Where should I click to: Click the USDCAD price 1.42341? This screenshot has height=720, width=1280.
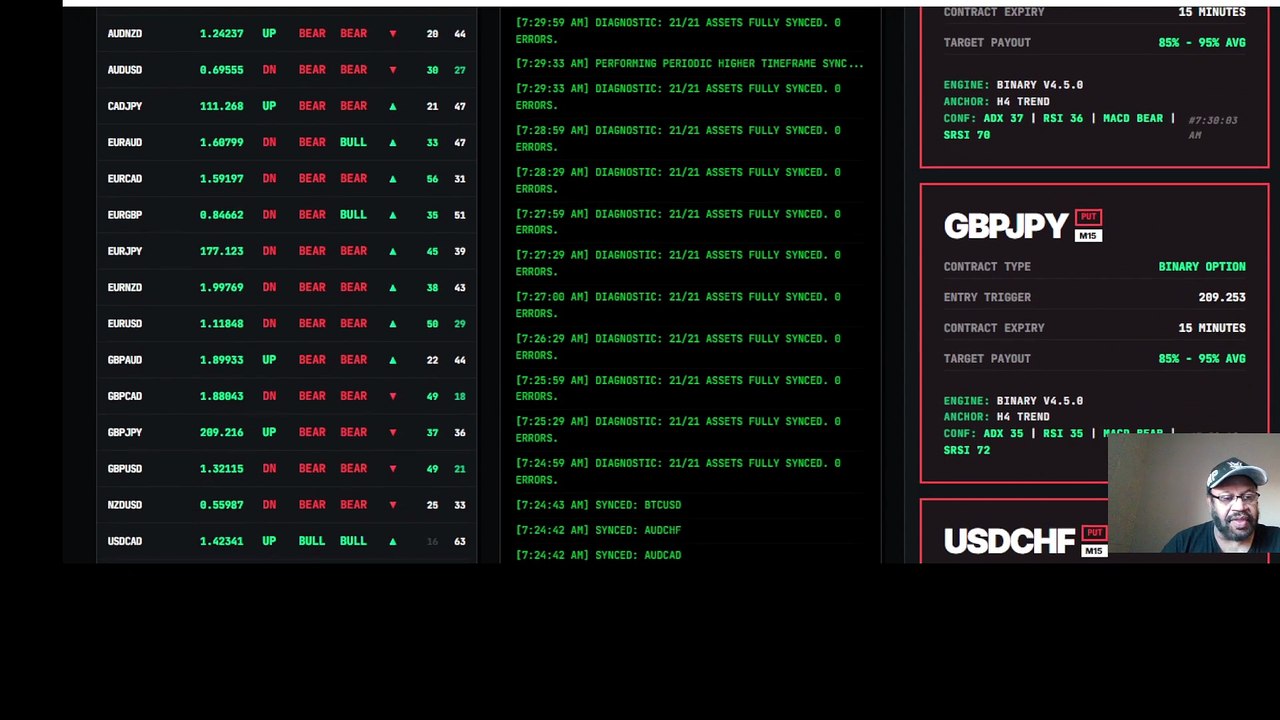coord(221,541)
